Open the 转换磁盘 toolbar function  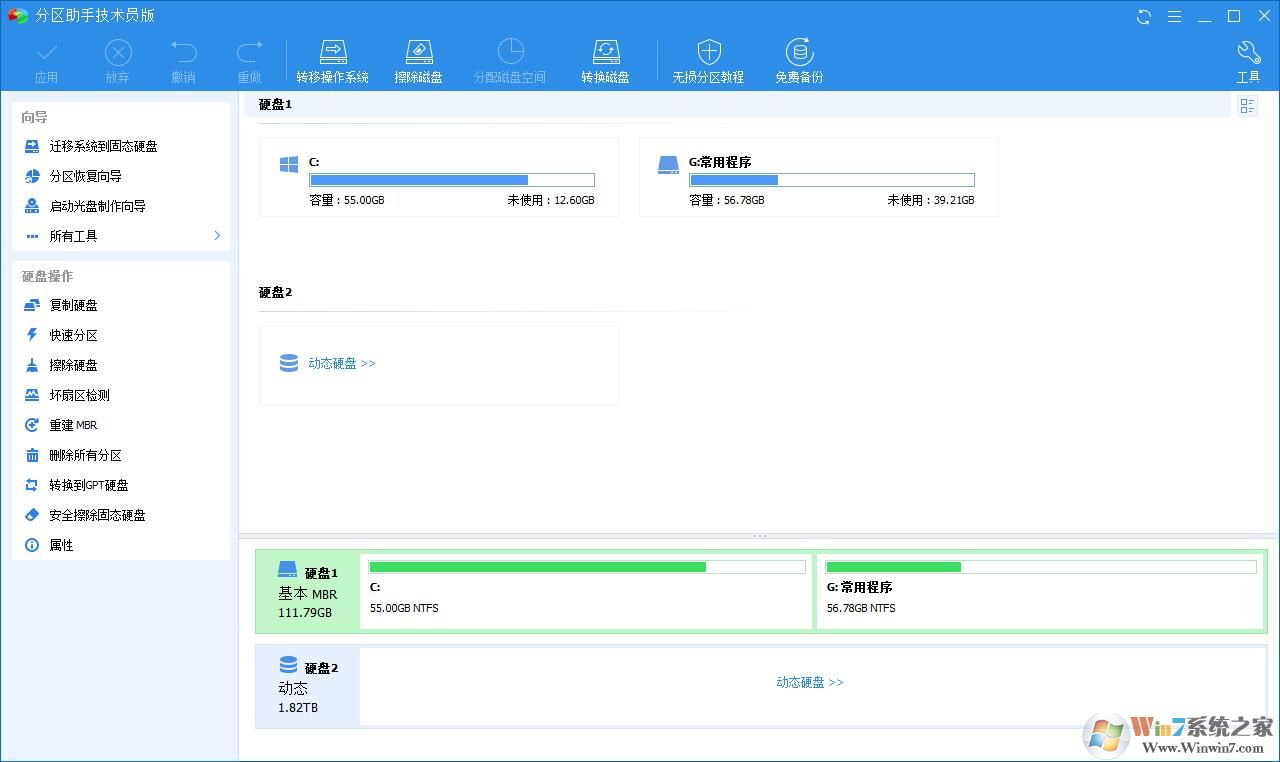605,58
